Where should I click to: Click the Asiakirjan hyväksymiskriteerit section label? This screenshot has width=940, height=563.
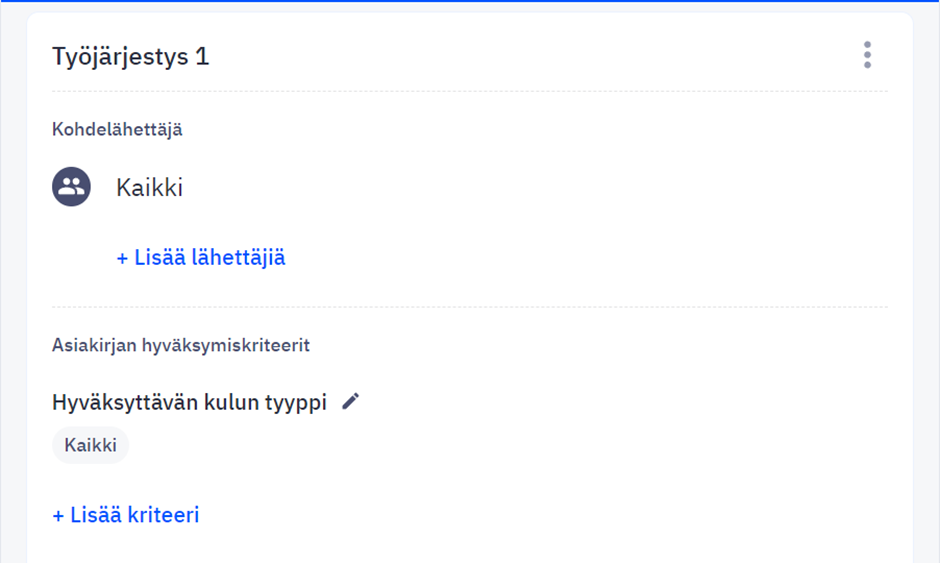point(180,345)
